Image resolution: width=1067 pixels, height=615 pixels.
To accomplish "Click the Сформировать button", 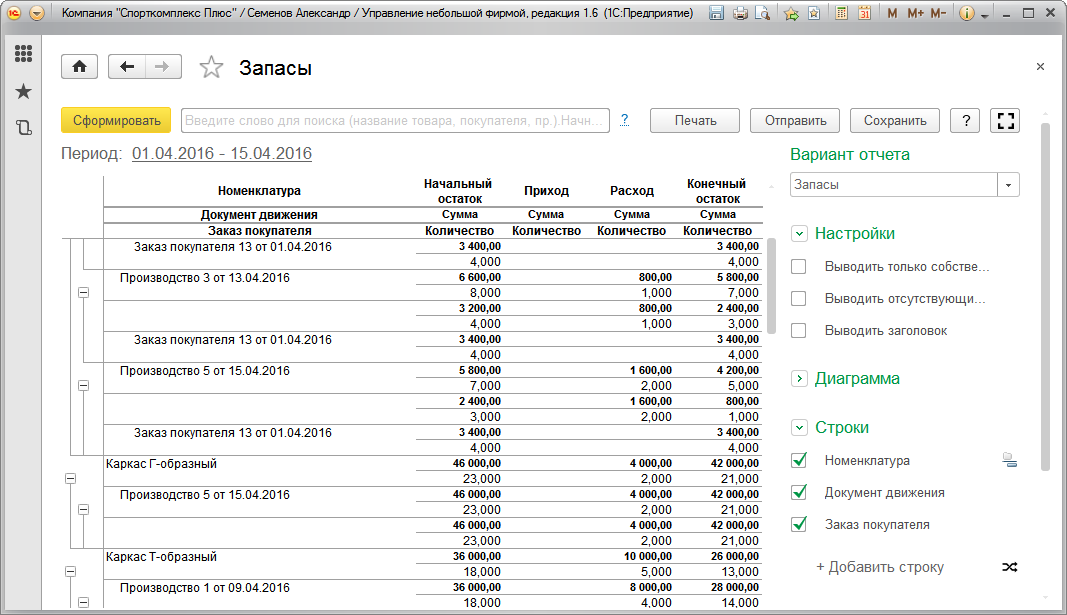I will tap(116, 120).
